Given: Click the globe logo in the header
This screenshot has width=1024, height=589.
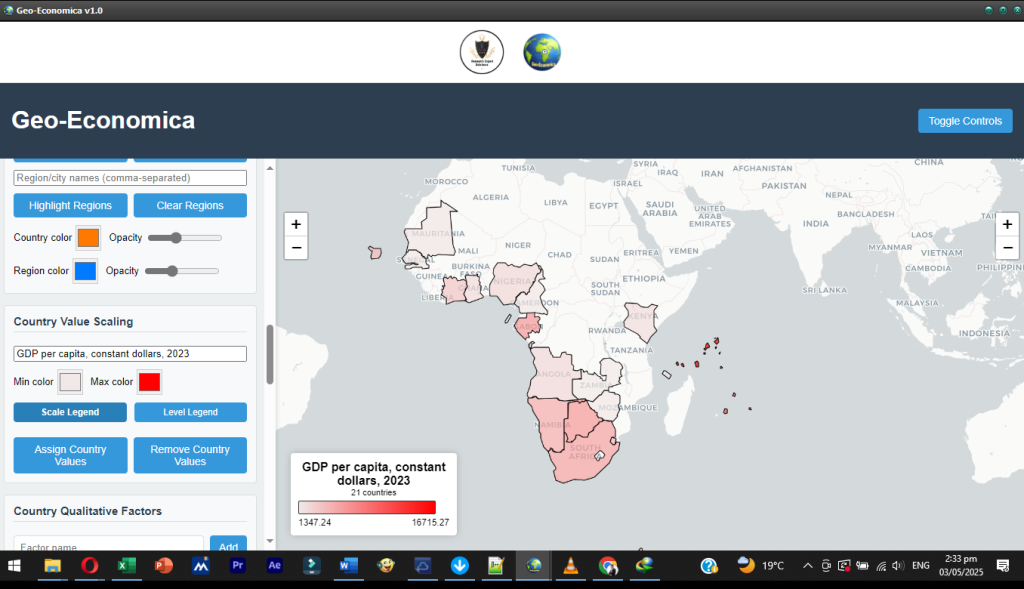Looking at the screenshot, I should [x=542, y=52].
